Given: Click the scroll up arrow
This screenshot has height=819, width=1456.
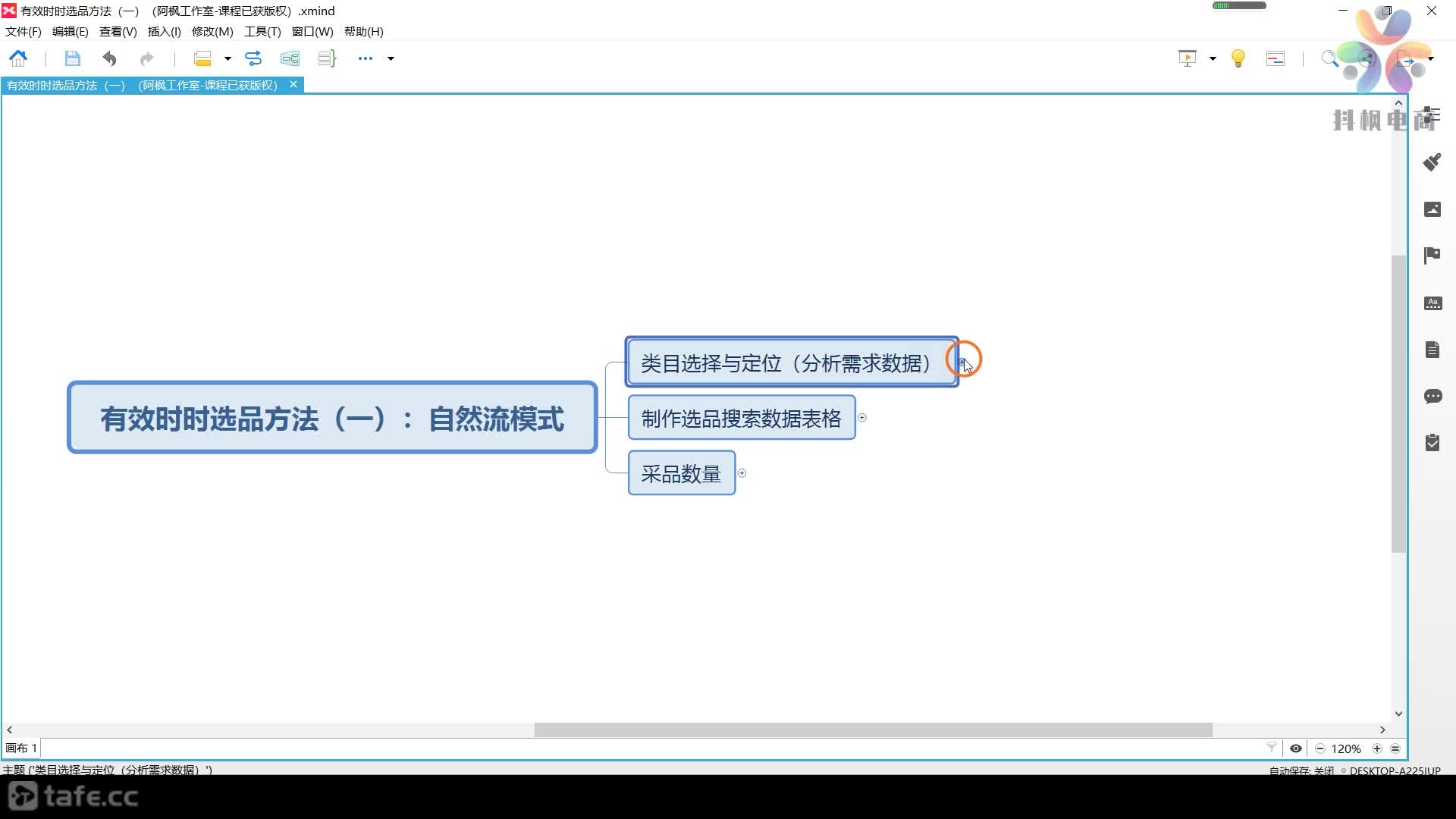Looking at the screenshot, I should (x=1399, y=102).
